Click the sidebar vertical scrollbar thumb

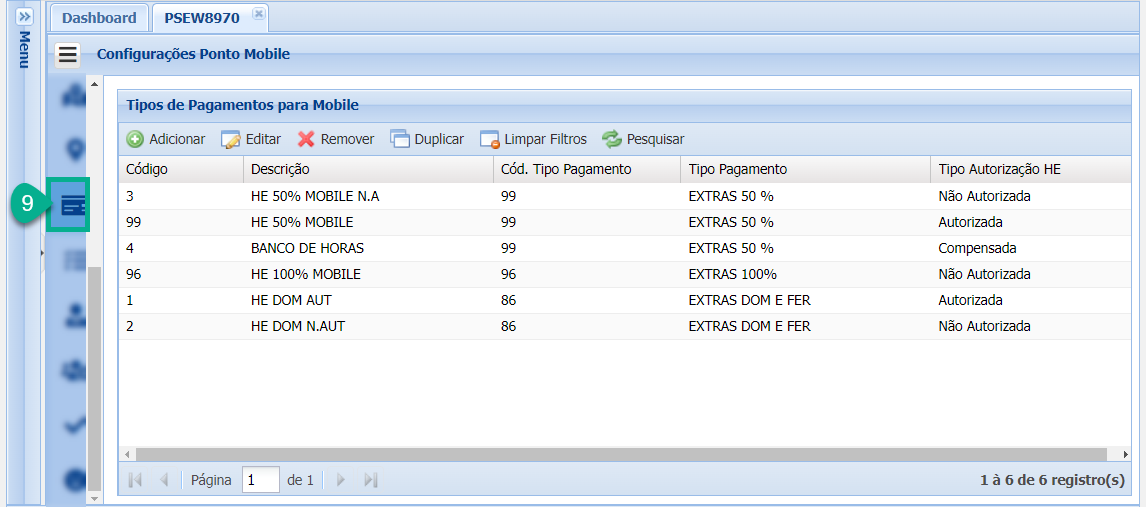coord(94,379)
